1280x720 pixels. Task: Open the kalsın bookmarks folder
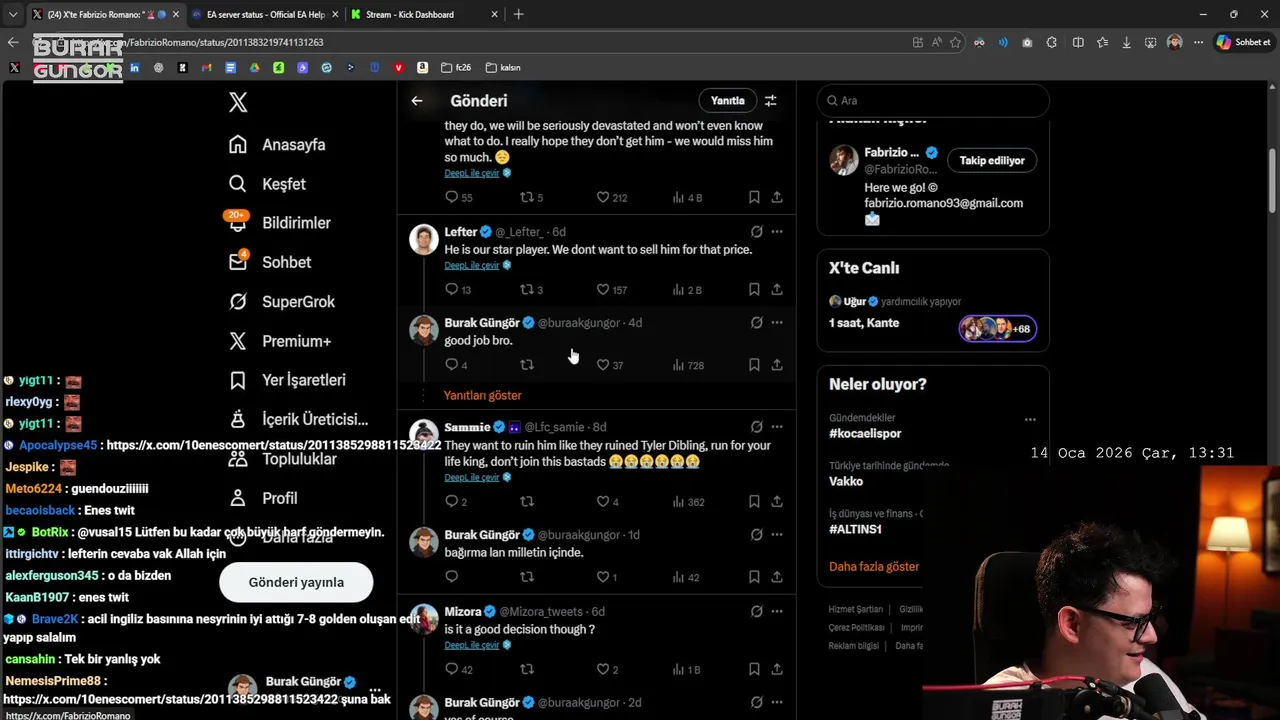[x=503, y=68]
